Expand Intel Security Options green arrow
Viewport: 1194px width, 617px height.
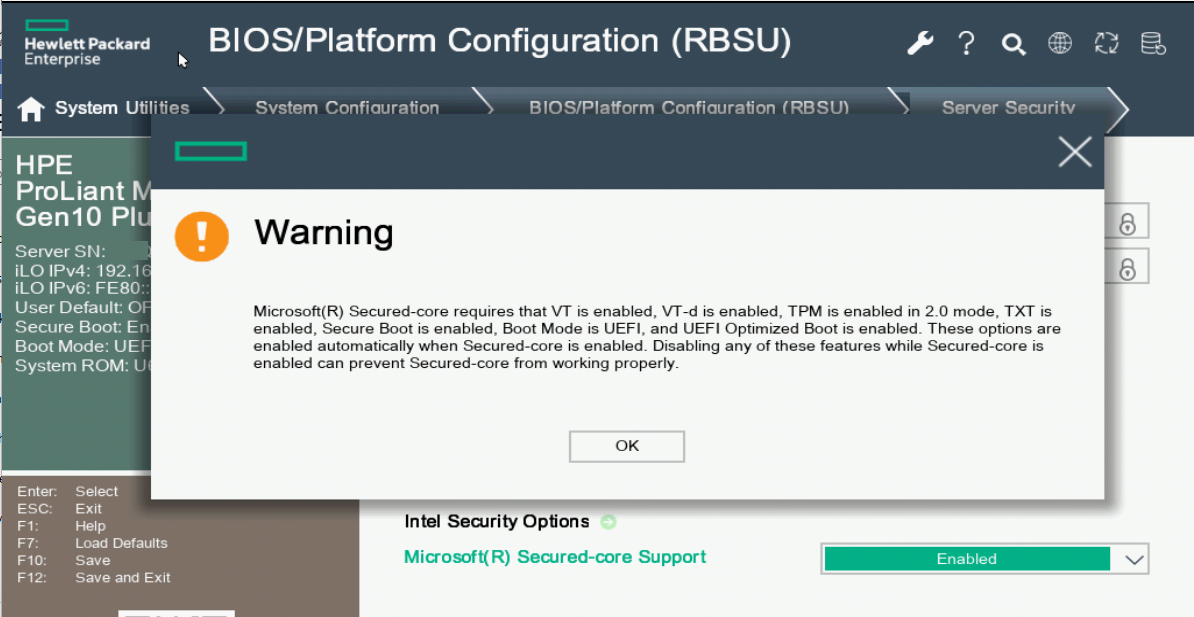tap(608, 522)
